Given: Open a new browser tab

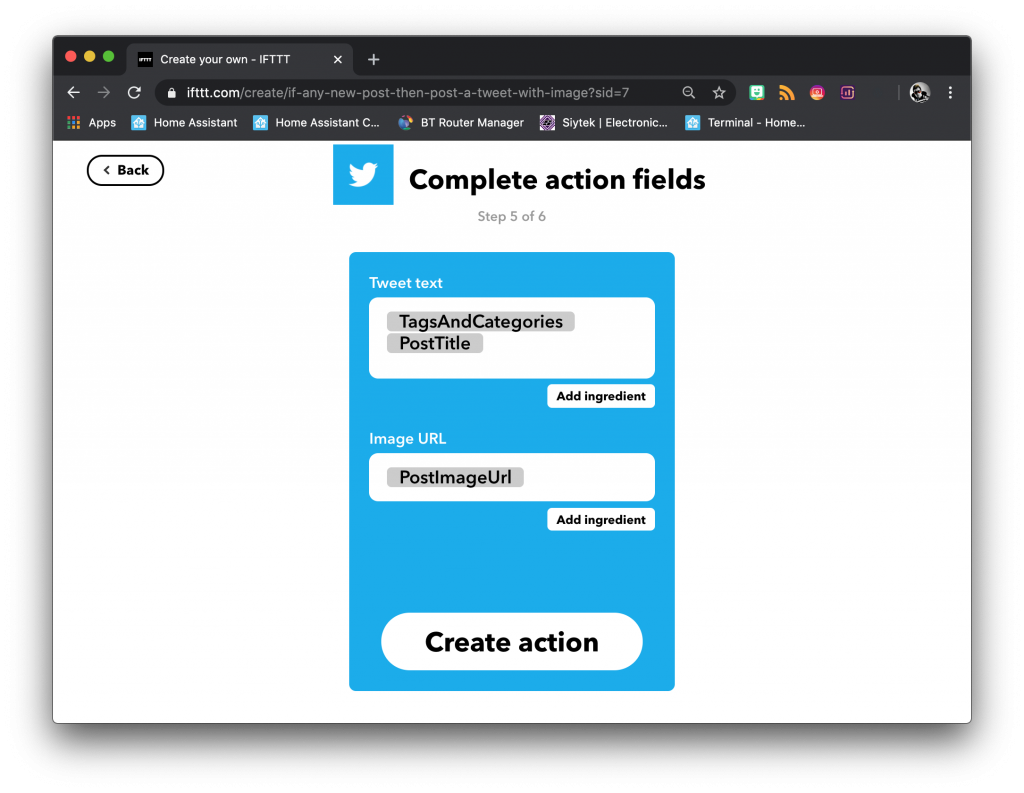Looking at the screenshot, I should click(374, 59).
